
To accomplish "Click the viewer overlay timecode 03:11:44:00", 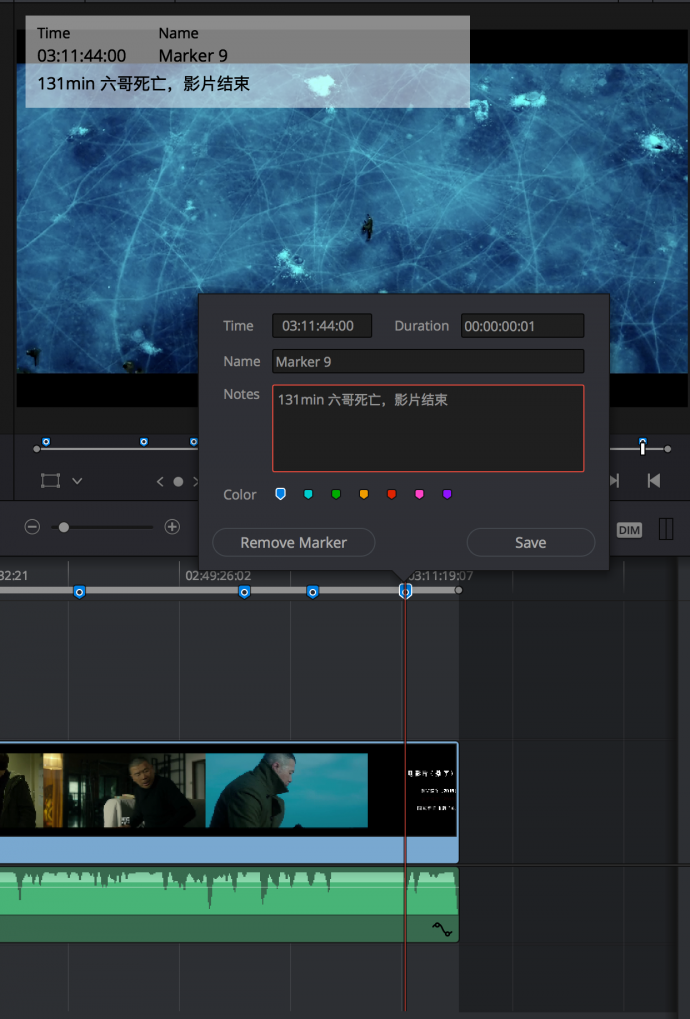I will [x=81, y=56].
